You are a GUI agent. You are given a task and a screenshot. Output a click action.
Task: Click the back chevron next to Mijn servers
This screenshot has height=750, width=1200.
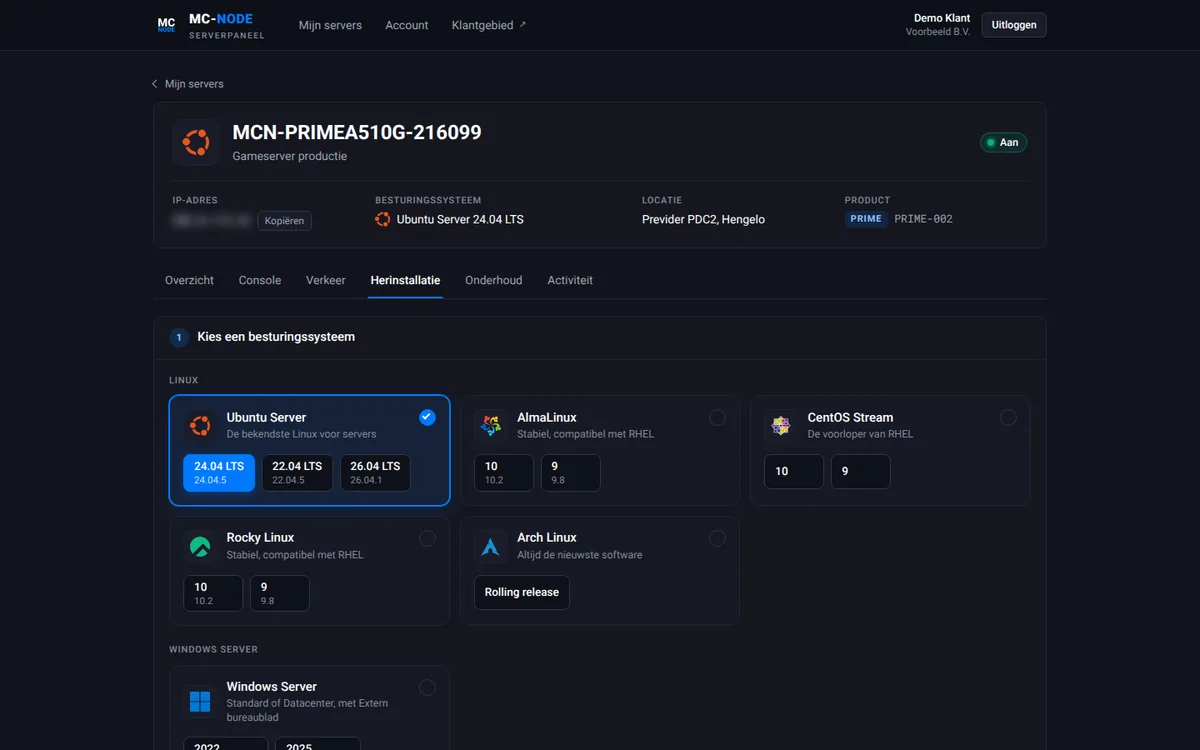pyautogui.click(x=155, y=84)
